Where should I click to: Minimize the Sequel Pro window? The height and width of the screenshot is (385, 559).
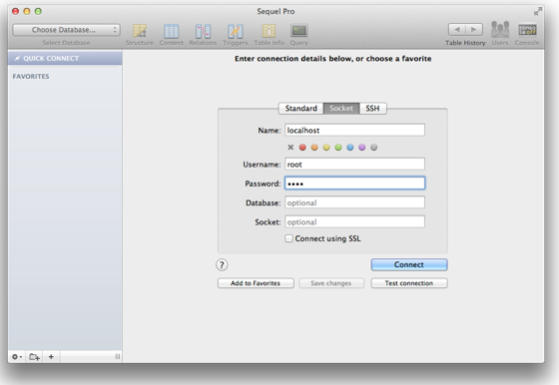pyautogui.click(x=27, y=11)
